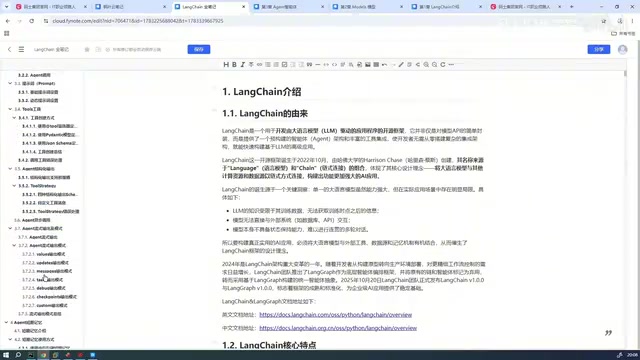Screen dimensions: 640x360
Task: Collapse the 3.4 Tools outline section
Action: [10, 109]
